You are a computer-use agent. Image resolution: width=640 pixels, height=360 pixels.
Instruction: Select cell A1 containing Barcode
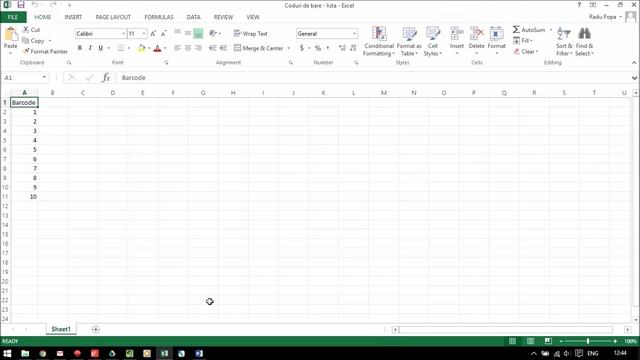[24, 102]
